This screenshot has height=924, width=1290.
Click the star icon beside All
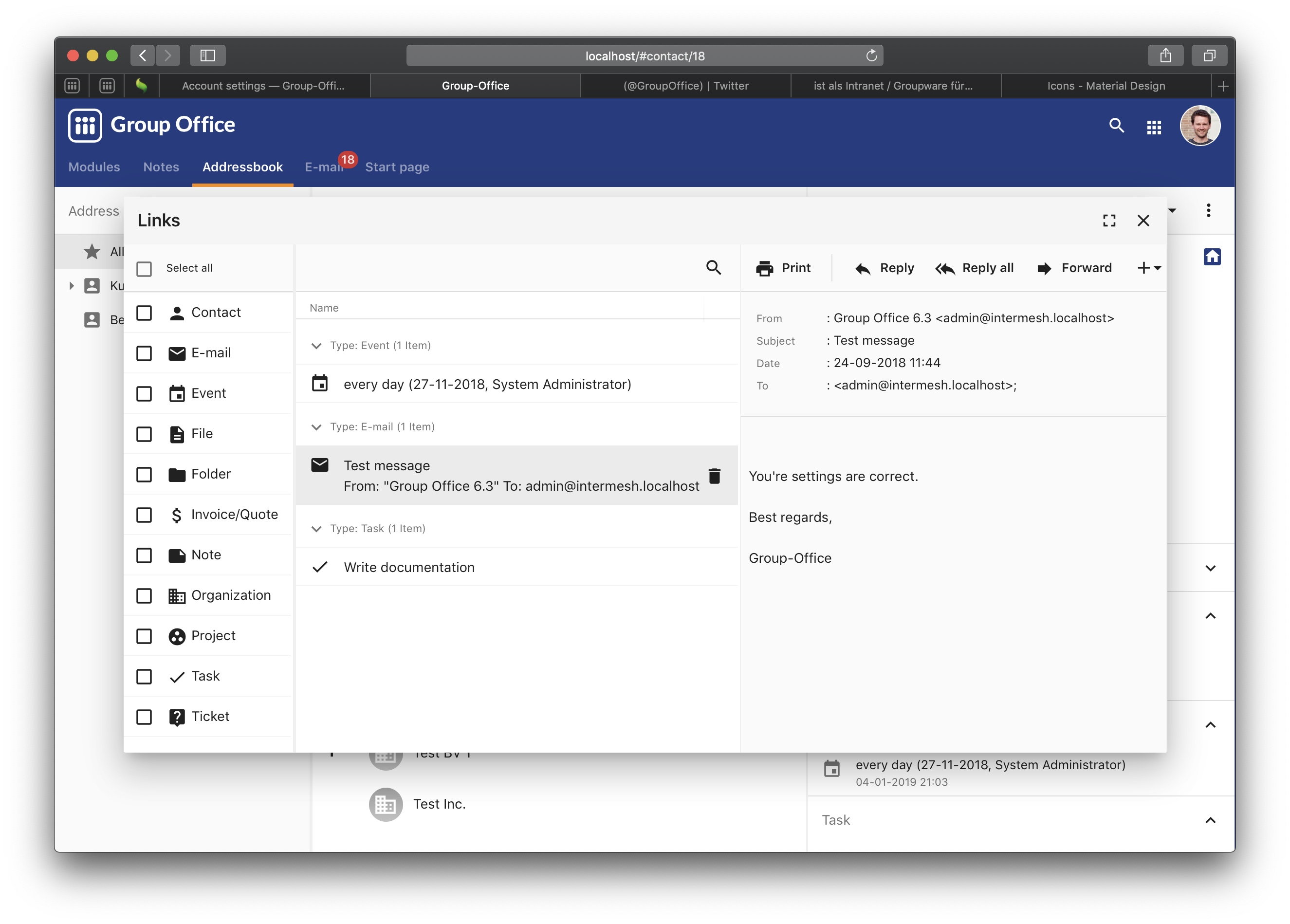coord(92,252)
